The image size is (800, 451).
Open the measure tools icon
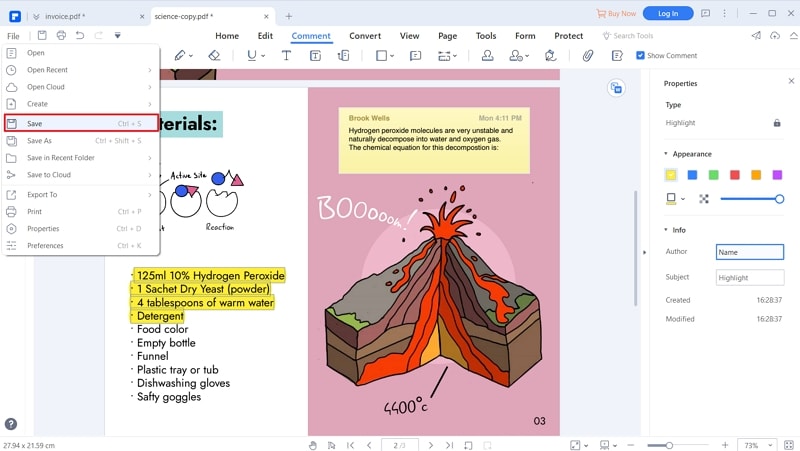point(444,56)
